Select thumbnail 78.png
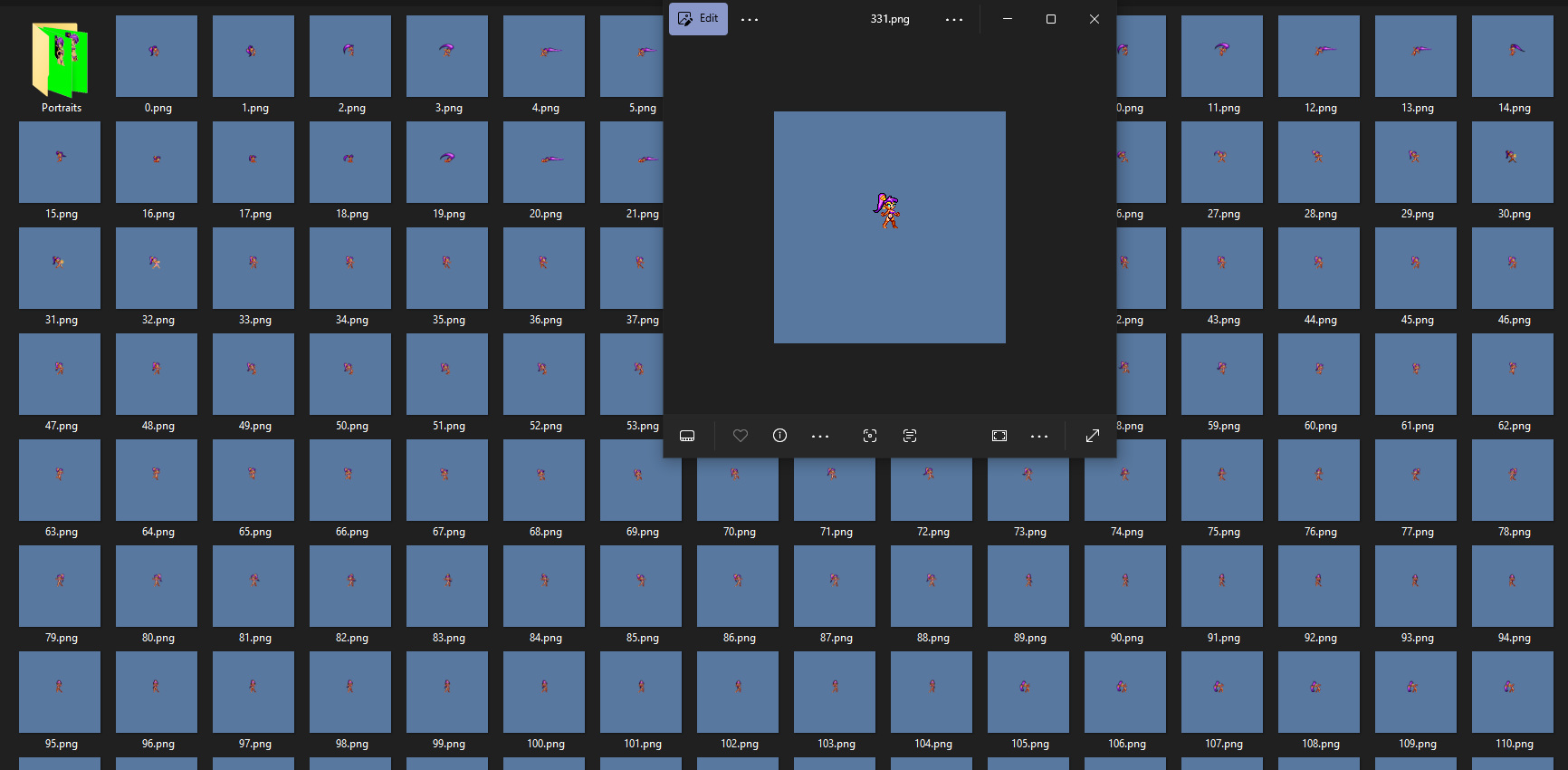This screenshot has width=1568, height=770. click(1513, 480)
